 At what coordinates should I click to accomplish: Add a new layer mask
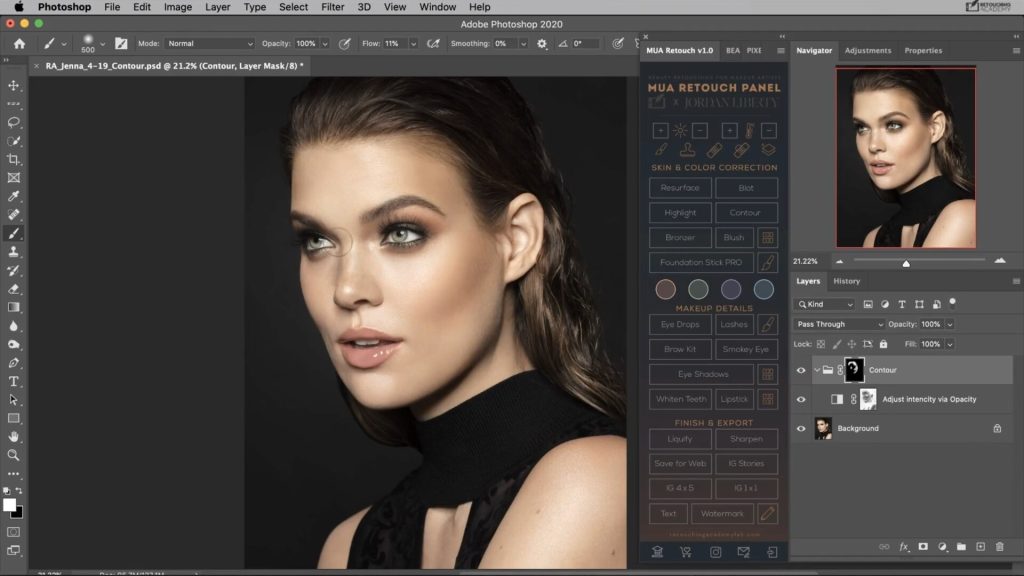[921, 546]
